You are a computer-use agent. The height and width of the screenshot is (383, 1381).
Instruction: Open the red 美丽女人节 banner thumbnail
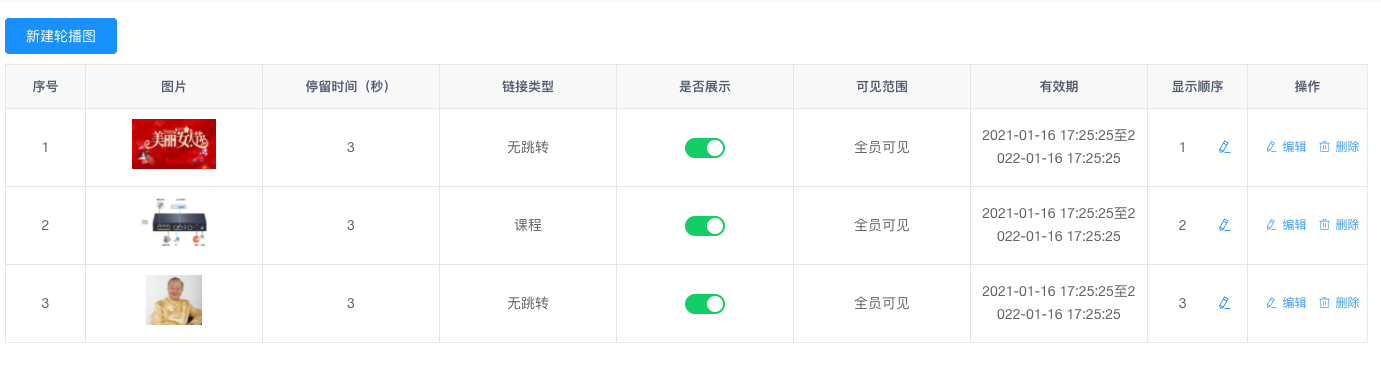174,144
